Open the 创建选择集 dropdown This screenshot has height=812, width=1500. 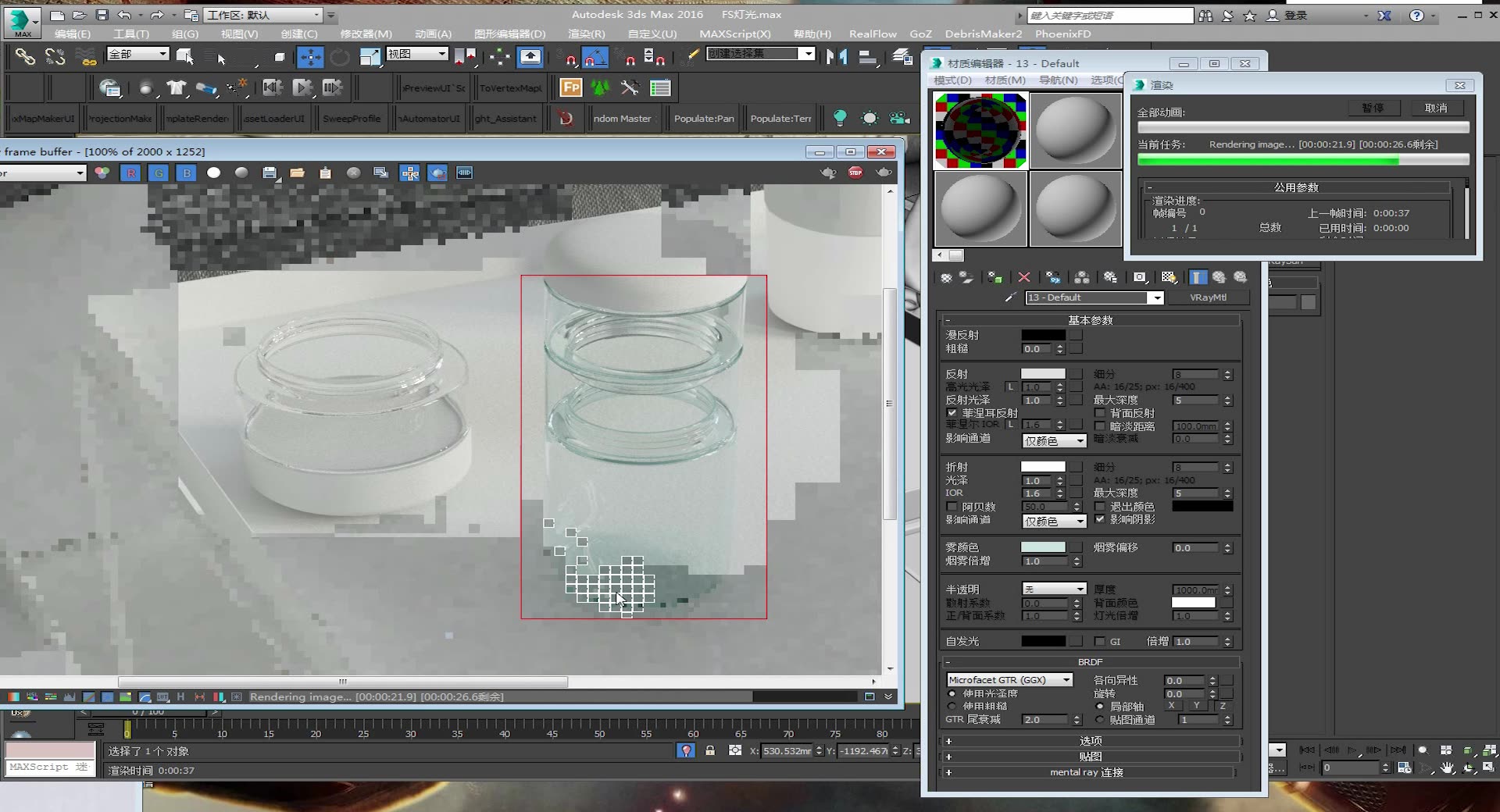(x=807, y=54)
